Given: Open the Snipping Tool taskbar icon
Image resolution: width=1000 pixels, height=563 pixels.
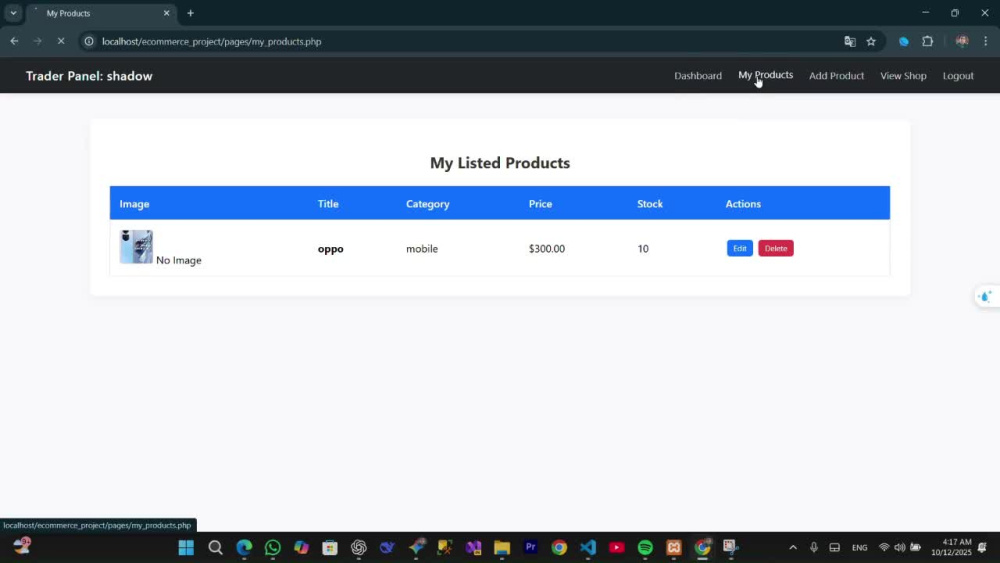Looking at the screenshot, I should [731, 548].
